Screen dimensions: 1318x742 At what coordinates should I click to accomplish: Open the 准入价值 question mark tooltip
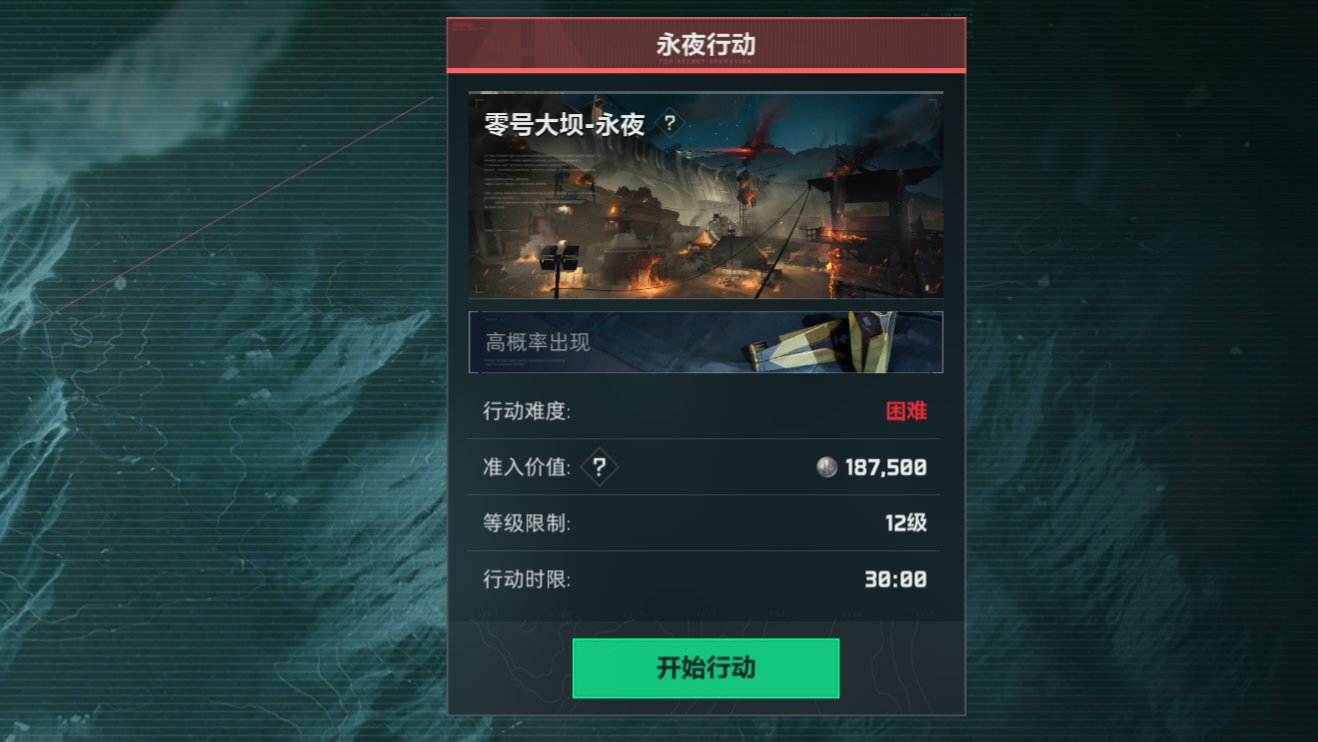click(599, 467)
